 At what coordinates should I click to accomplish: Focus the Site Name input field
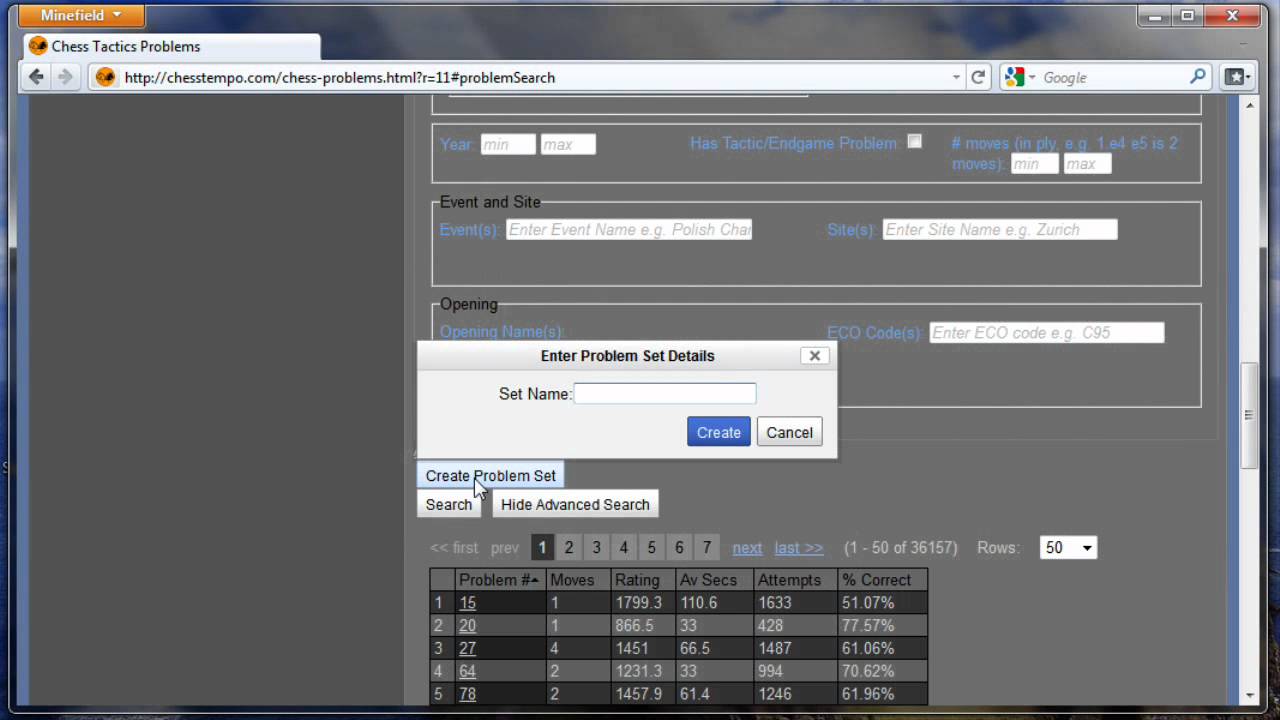[1000, 229]
